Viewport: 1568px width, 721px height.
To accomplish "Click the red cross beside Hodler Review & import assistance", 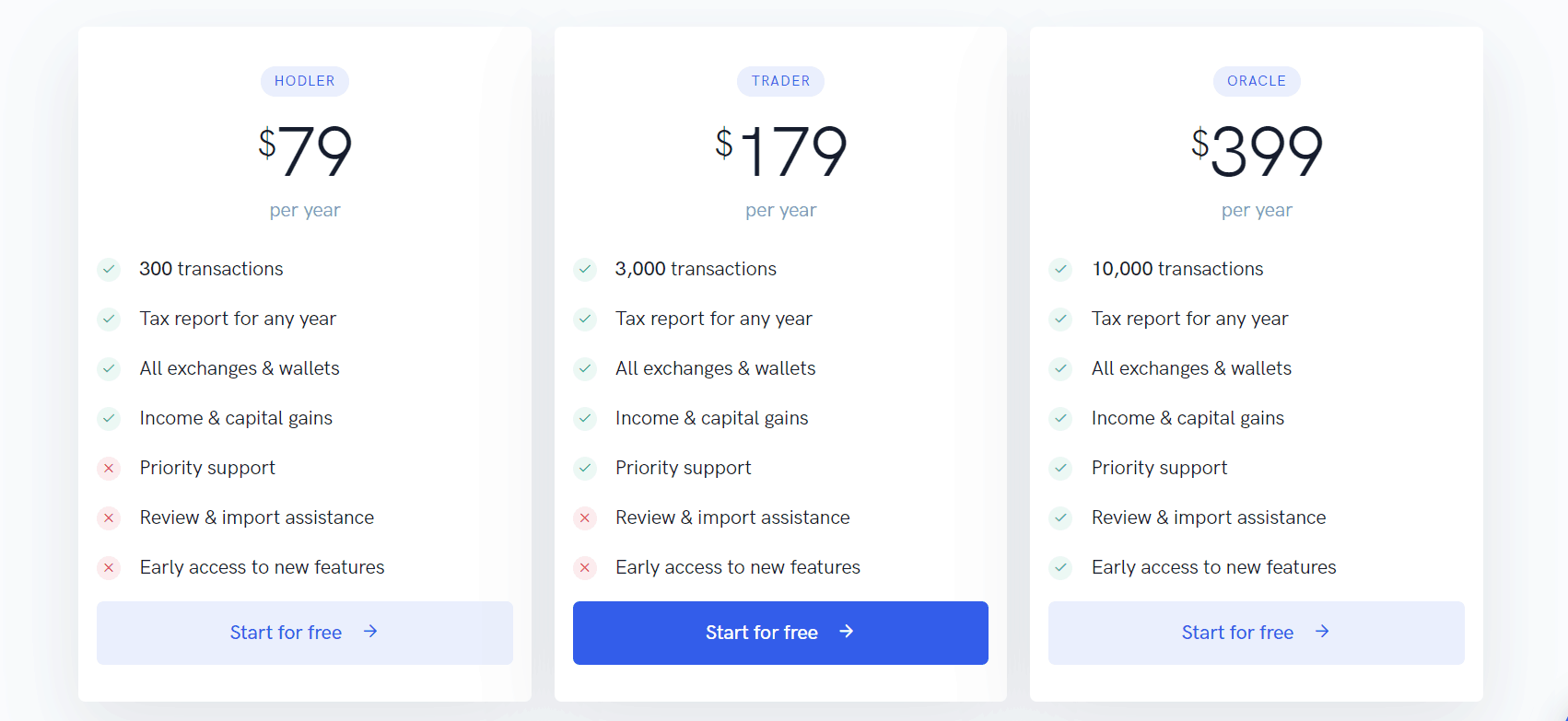I will 109,517.
